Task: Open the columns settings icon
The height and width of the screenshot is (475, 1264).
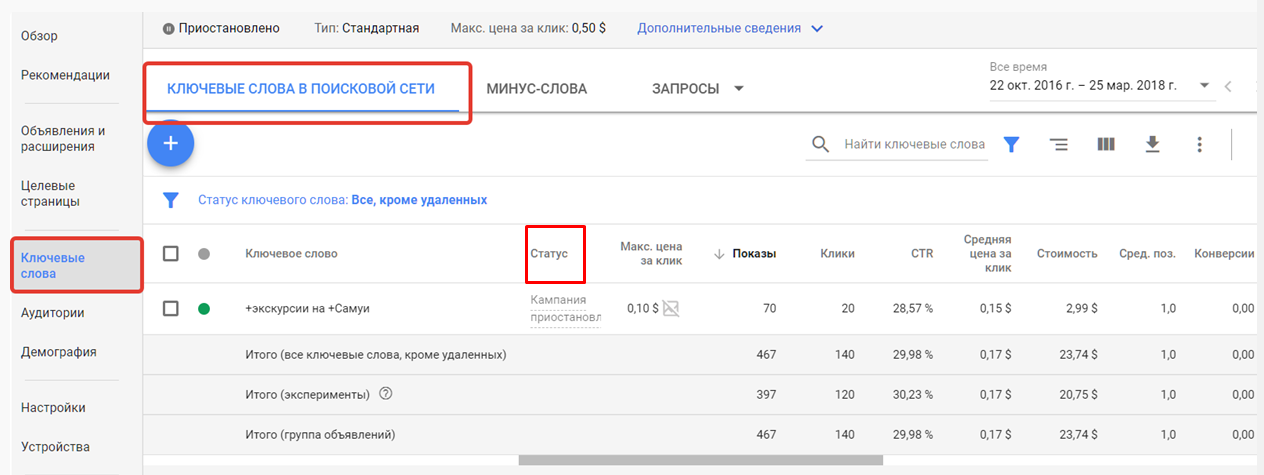Action: 1105,145
